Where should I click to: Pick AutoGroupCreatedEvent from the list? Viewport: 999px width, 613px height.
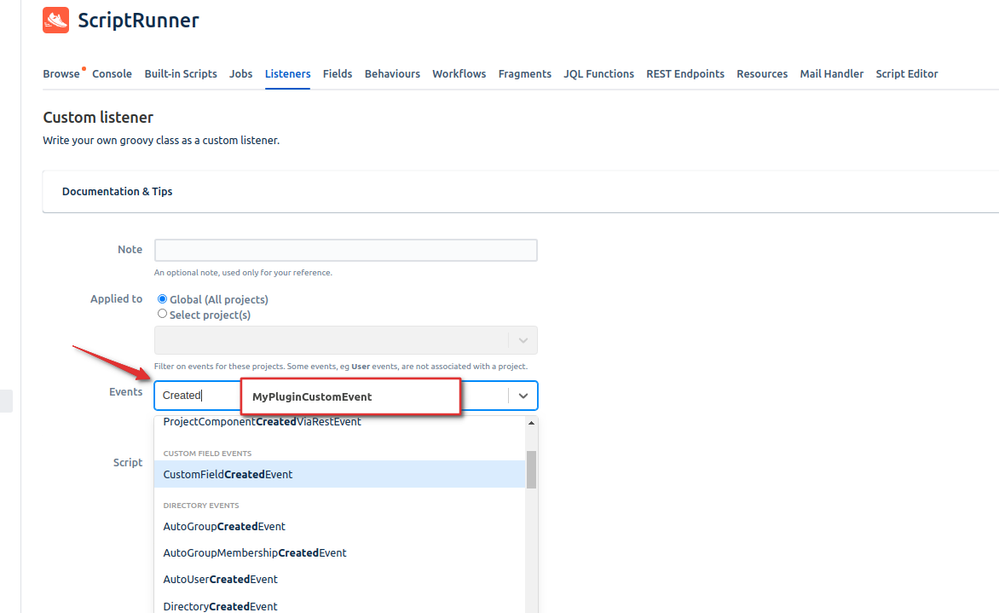[340, 526]
